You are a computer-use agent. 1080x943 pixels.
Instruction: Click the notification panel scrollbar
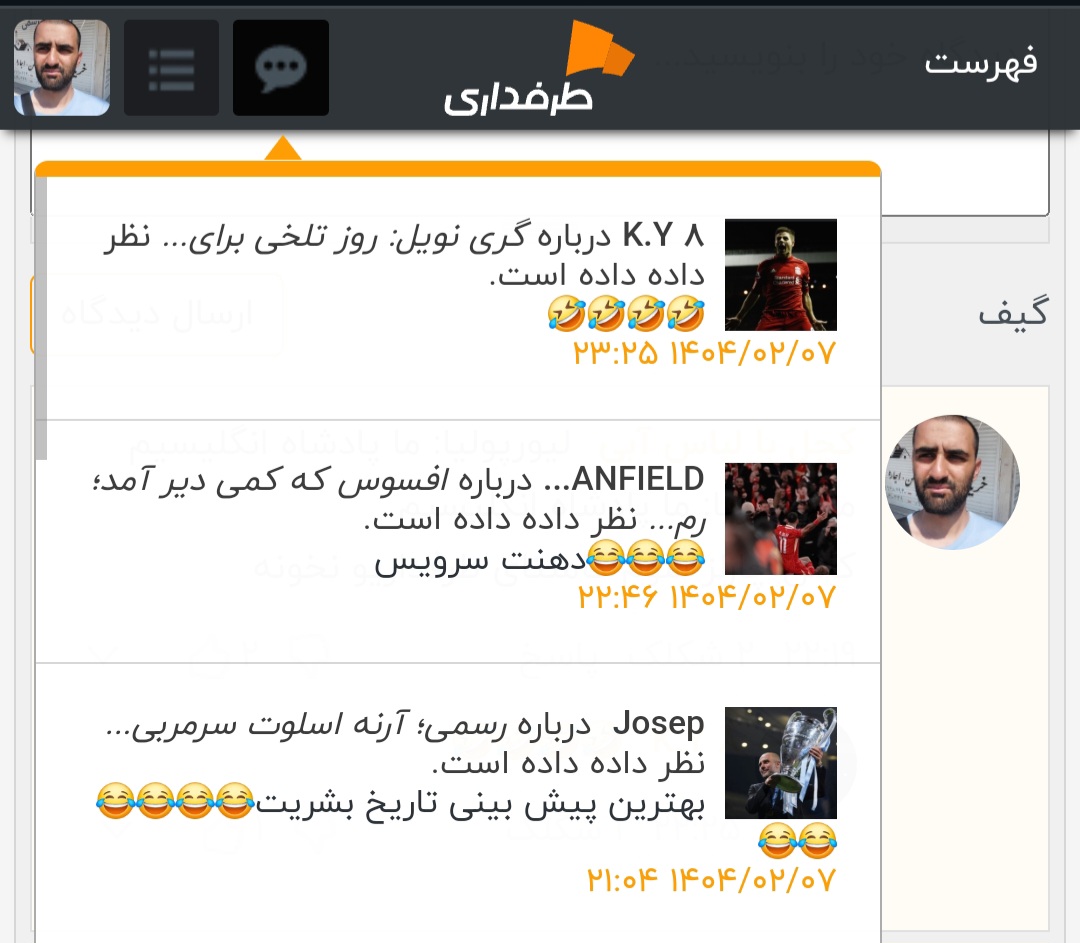41,317
